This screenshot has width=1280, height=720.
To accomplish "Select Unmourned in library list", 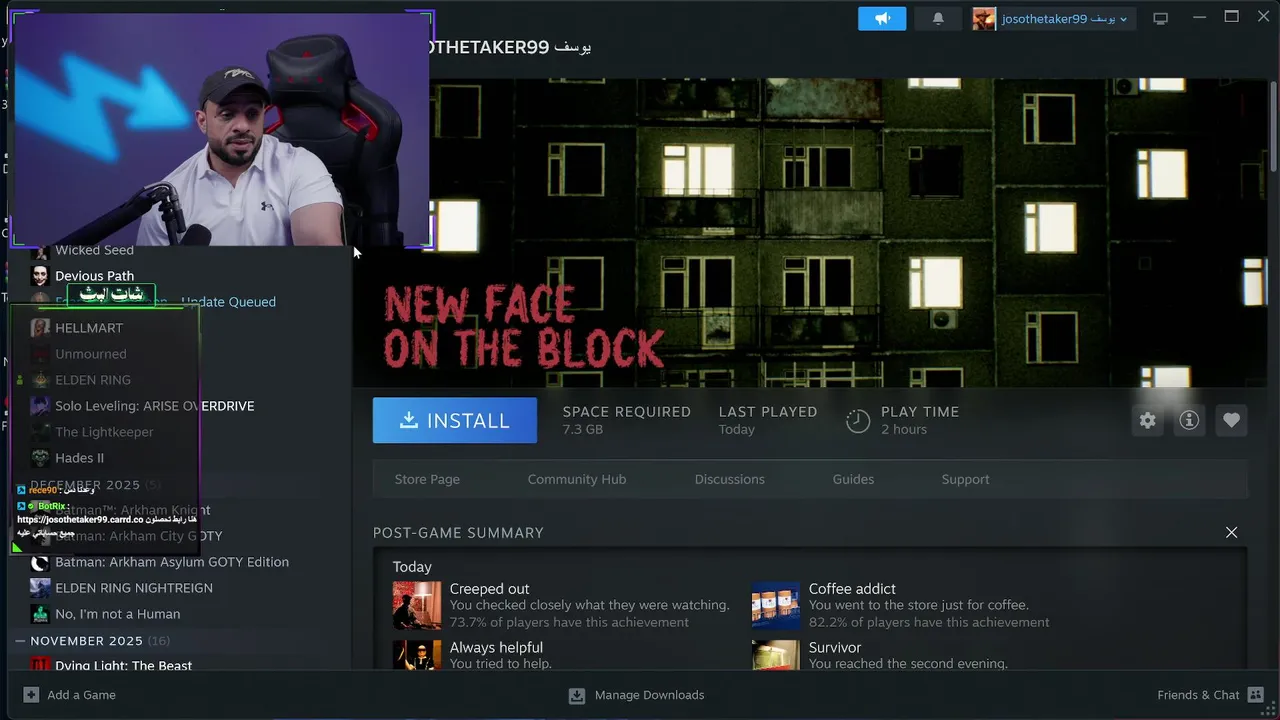I will (91, 354).
